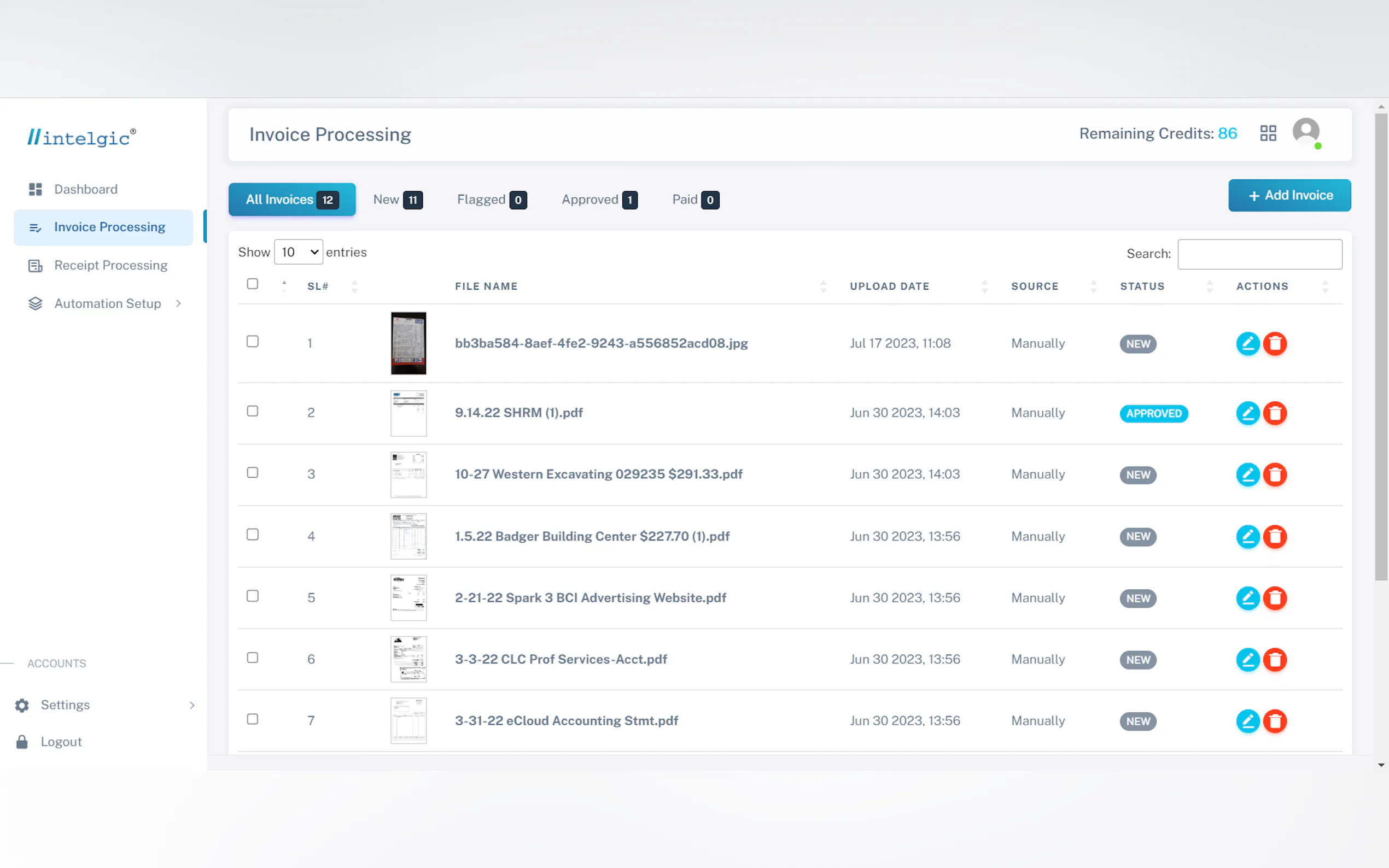Click the edit icon for 9.14.22 SHRM invoice
Screen dimensions: 1389x868
click(x=1247, y=413)
